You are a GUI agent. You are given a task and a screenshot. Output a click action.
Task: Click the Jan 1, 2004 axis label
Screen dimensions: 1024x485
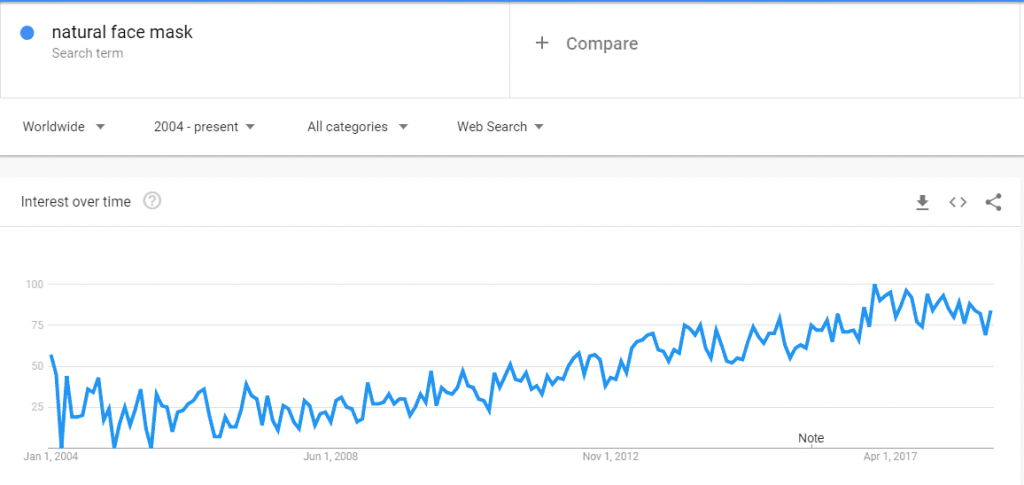coord(50,457)
